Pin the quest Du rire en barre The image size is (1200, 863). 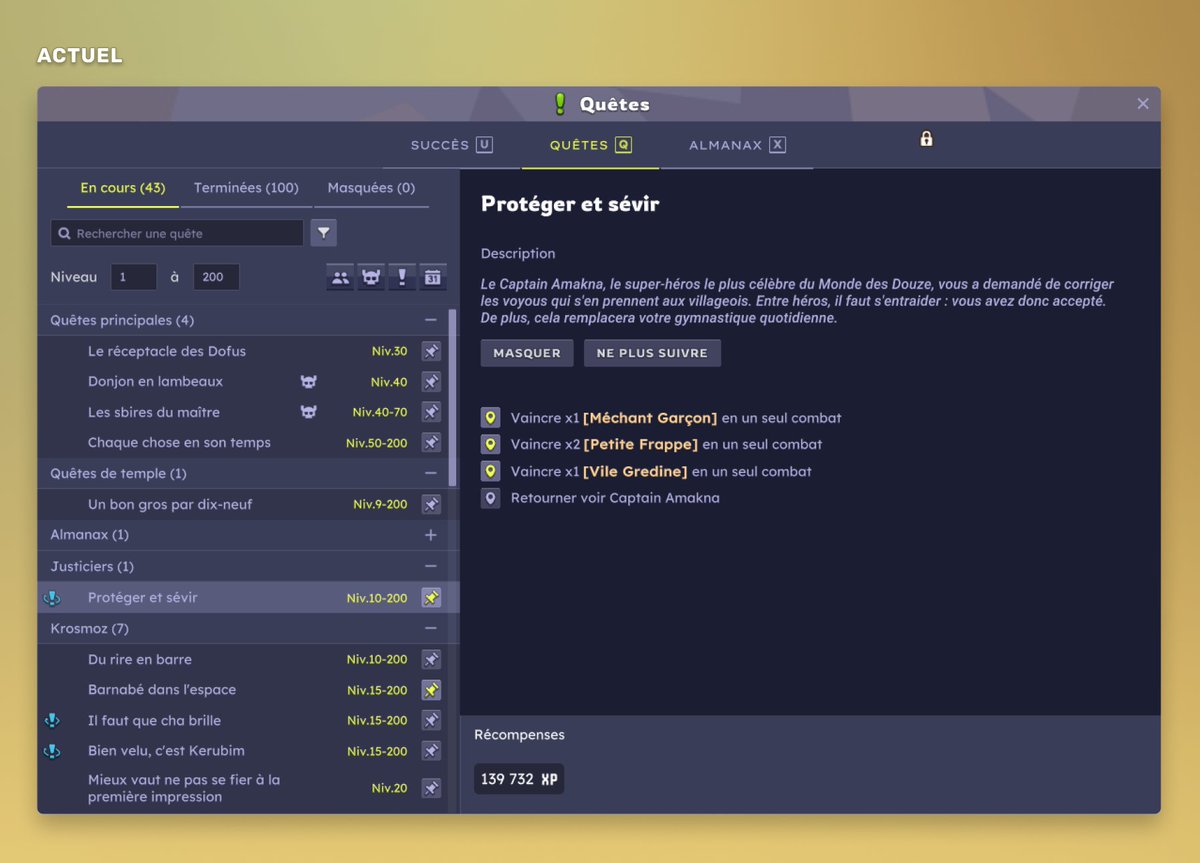point(431,660)
